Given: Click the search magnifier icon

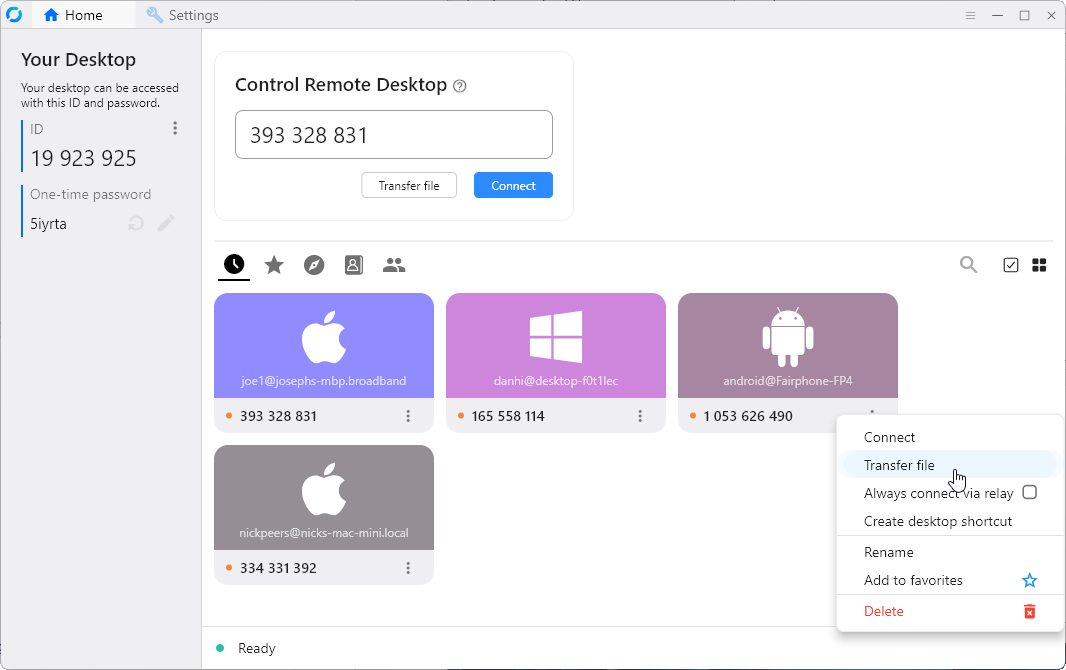Looking at the screenshot, I should pyautogui.click(x=968, y=265).
